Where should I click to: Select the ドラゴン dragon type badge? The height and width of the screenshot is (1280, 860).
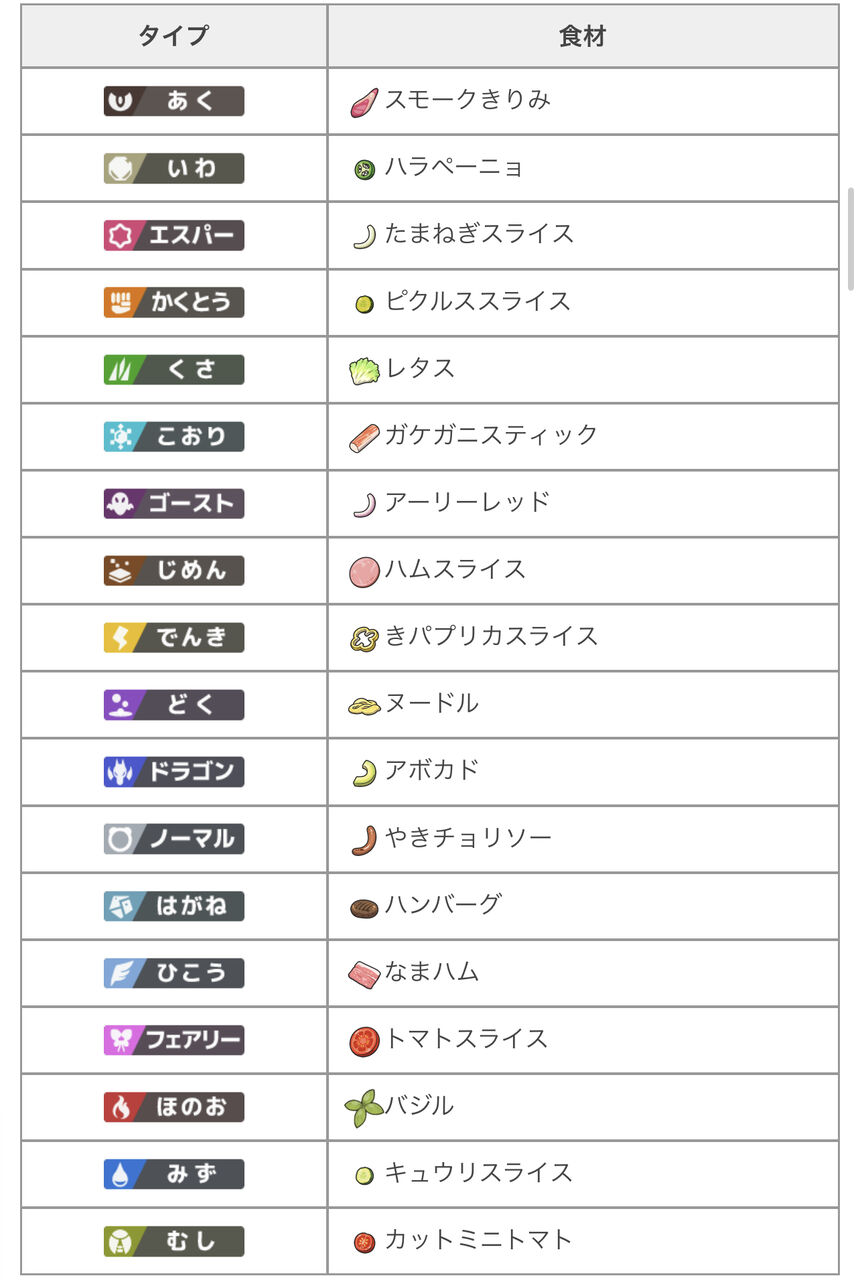point(174,772)
